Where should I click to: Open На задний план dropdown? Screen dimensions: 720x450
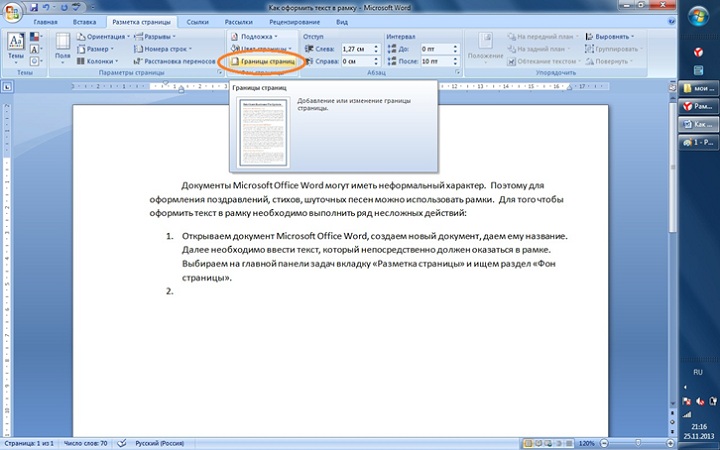click(538, 49)
